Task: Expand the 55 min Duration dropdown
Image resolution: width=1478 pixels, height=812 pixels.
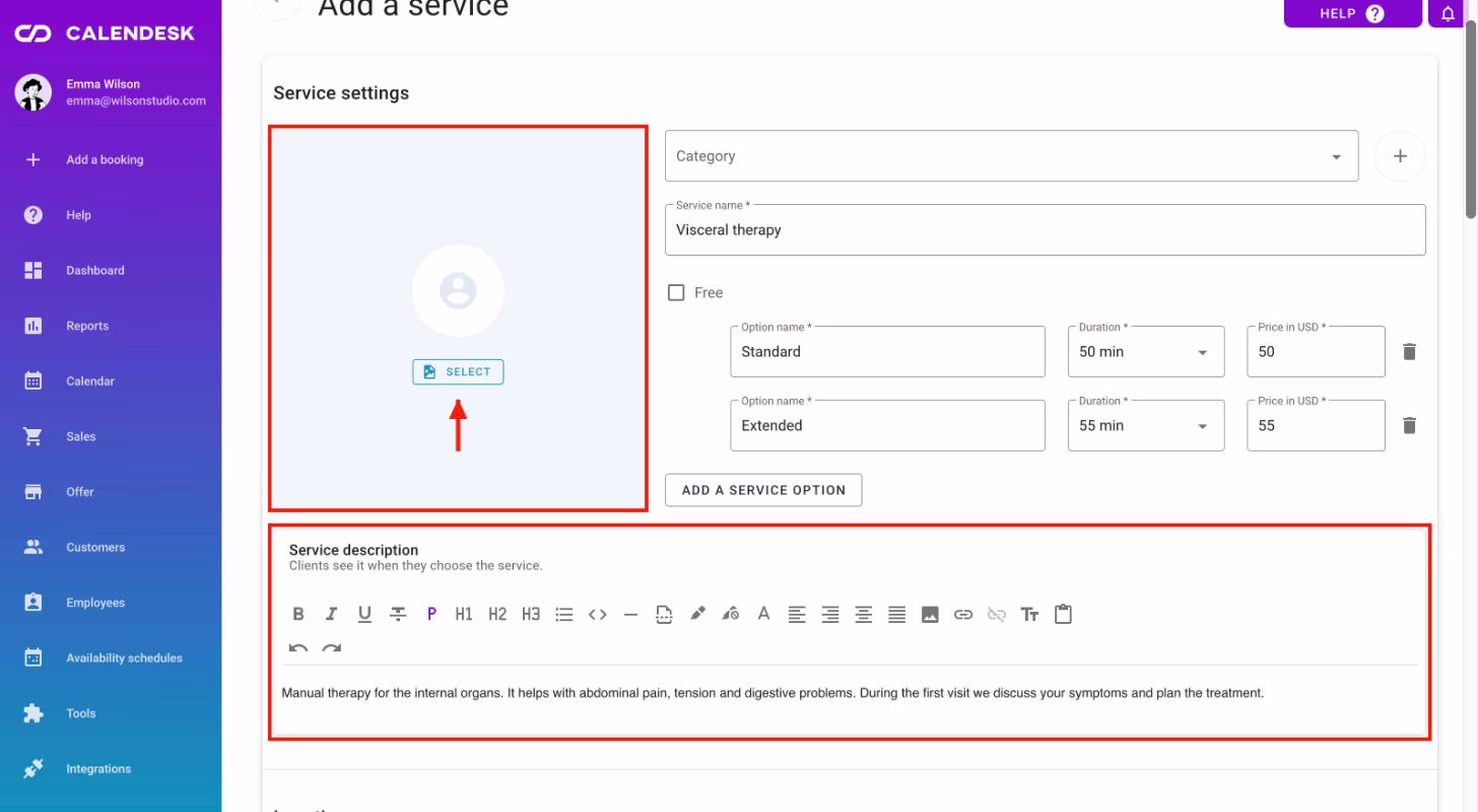Action: click(x=1146, y=426)
